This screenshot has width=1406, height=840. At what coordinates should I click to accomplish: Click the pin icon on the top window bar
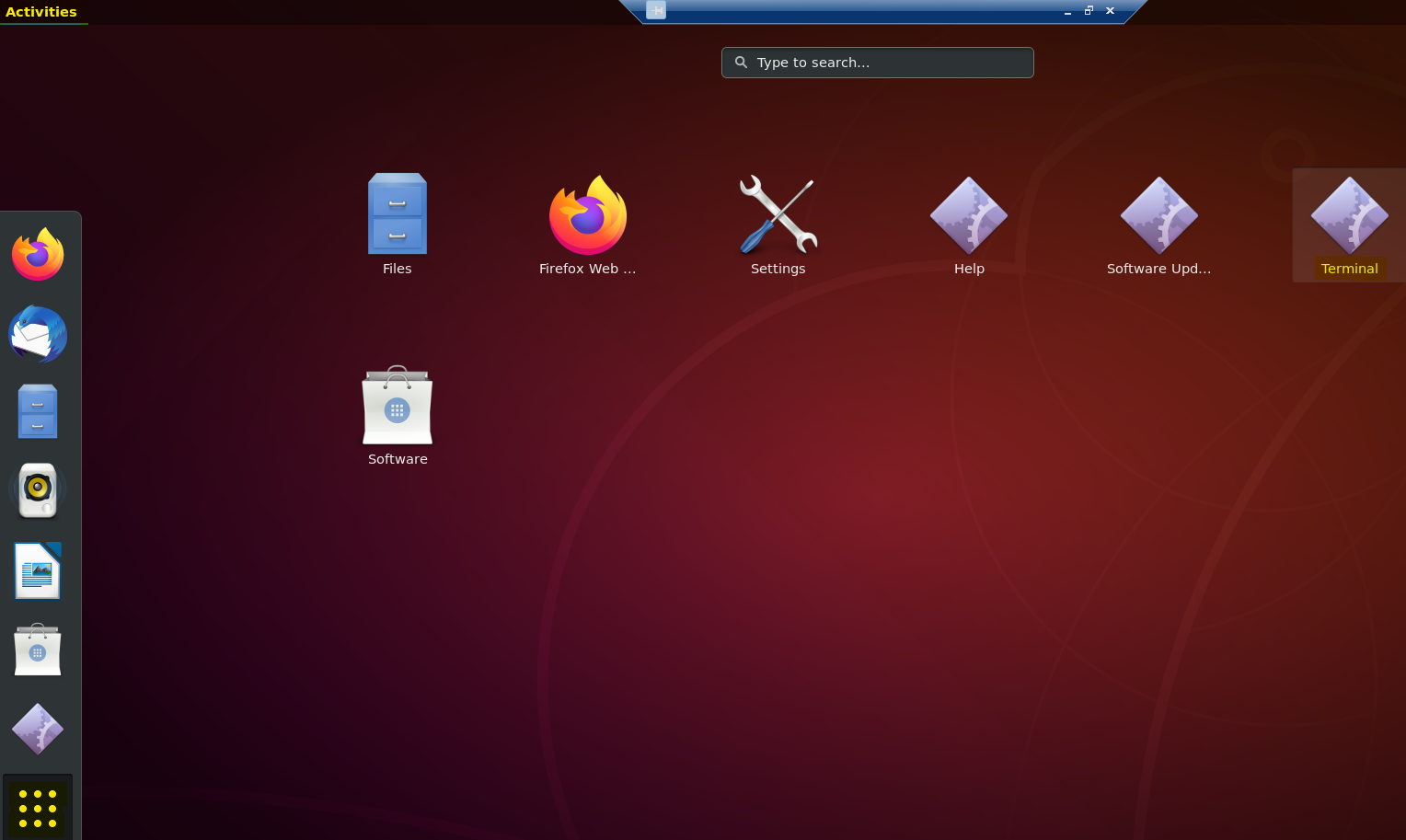point(656,10)
